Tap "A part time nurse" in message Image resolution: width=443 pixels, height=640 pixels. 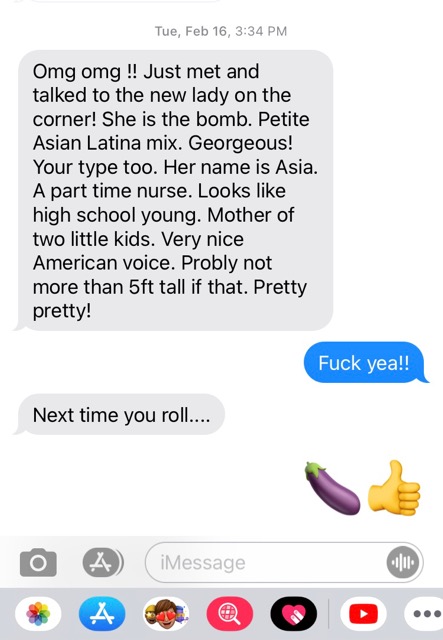[112, 191]
